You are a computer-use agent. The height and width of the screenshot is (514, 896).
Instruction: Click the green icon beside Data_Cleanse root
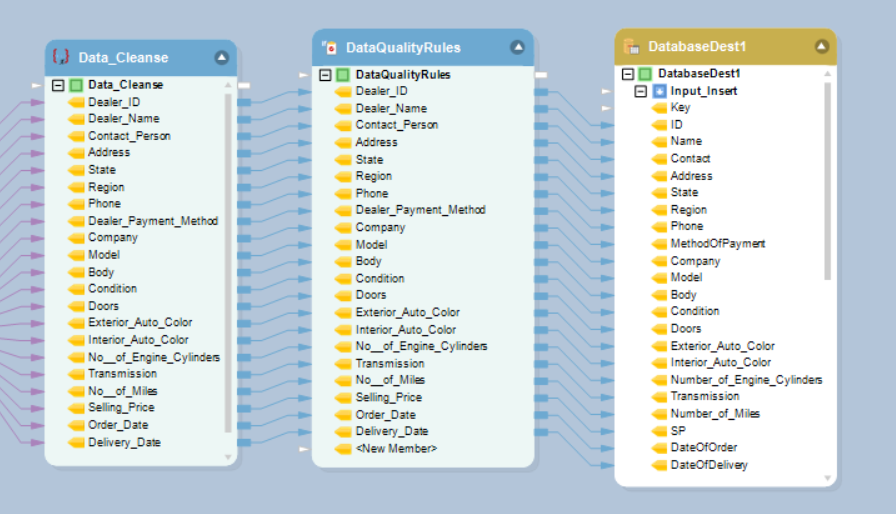(76, 85)
